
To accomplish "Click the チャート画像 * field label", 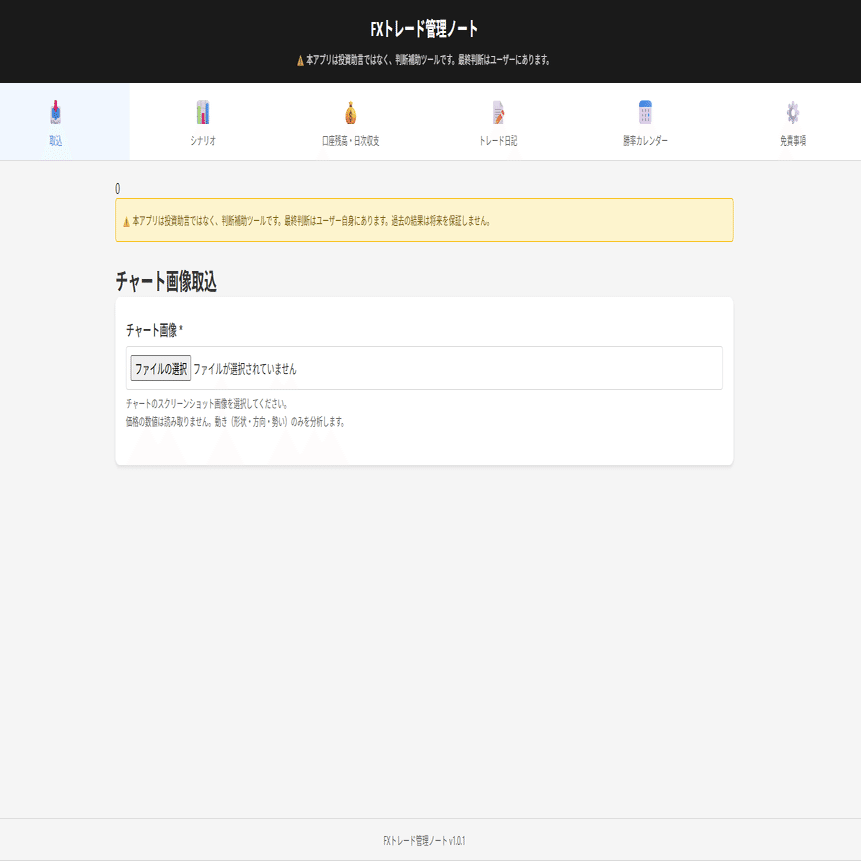I will click(x=154, y=330).
